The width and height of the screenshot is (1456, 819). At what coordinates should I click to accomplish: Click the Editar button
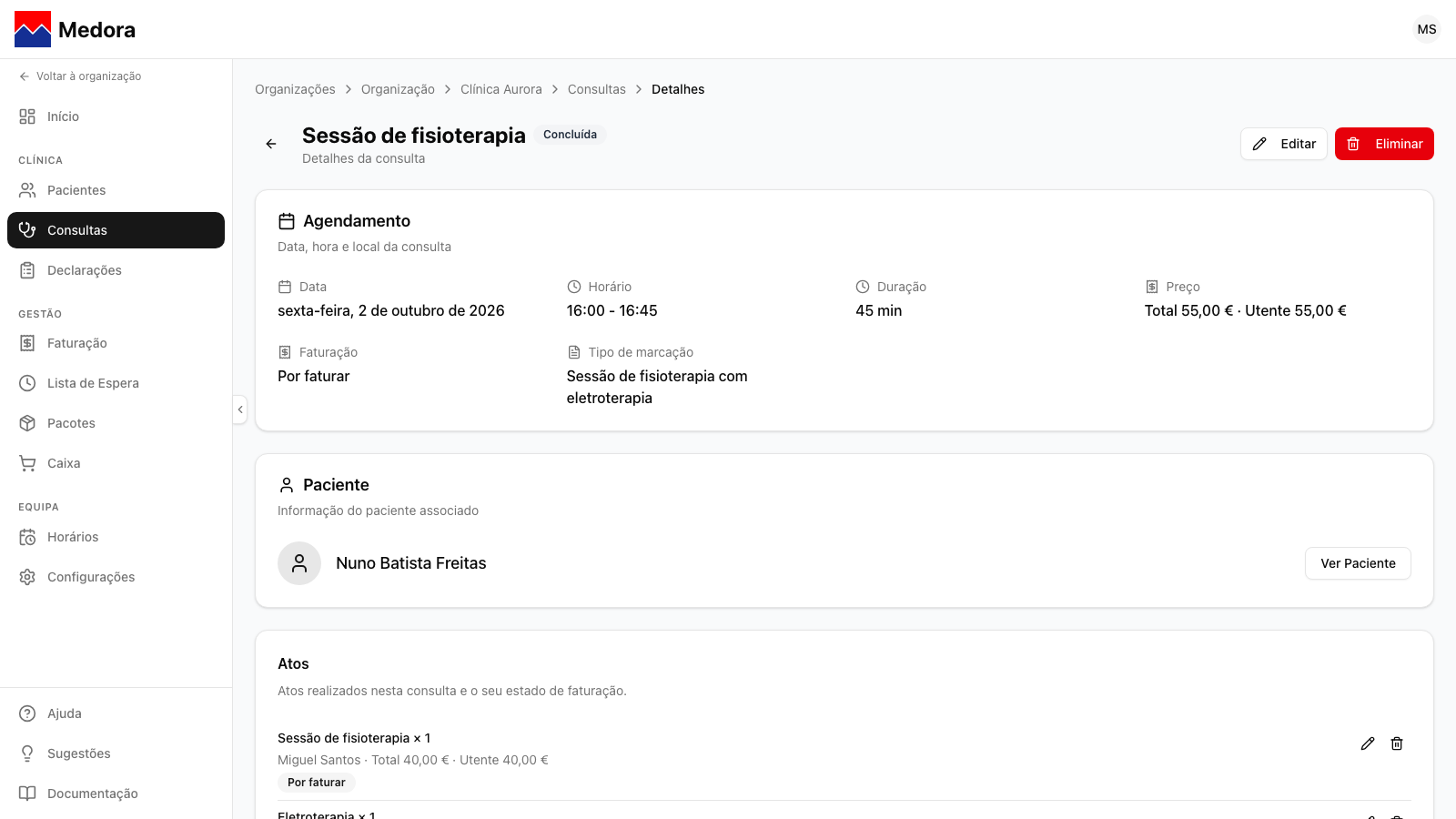click(1283, 144)
